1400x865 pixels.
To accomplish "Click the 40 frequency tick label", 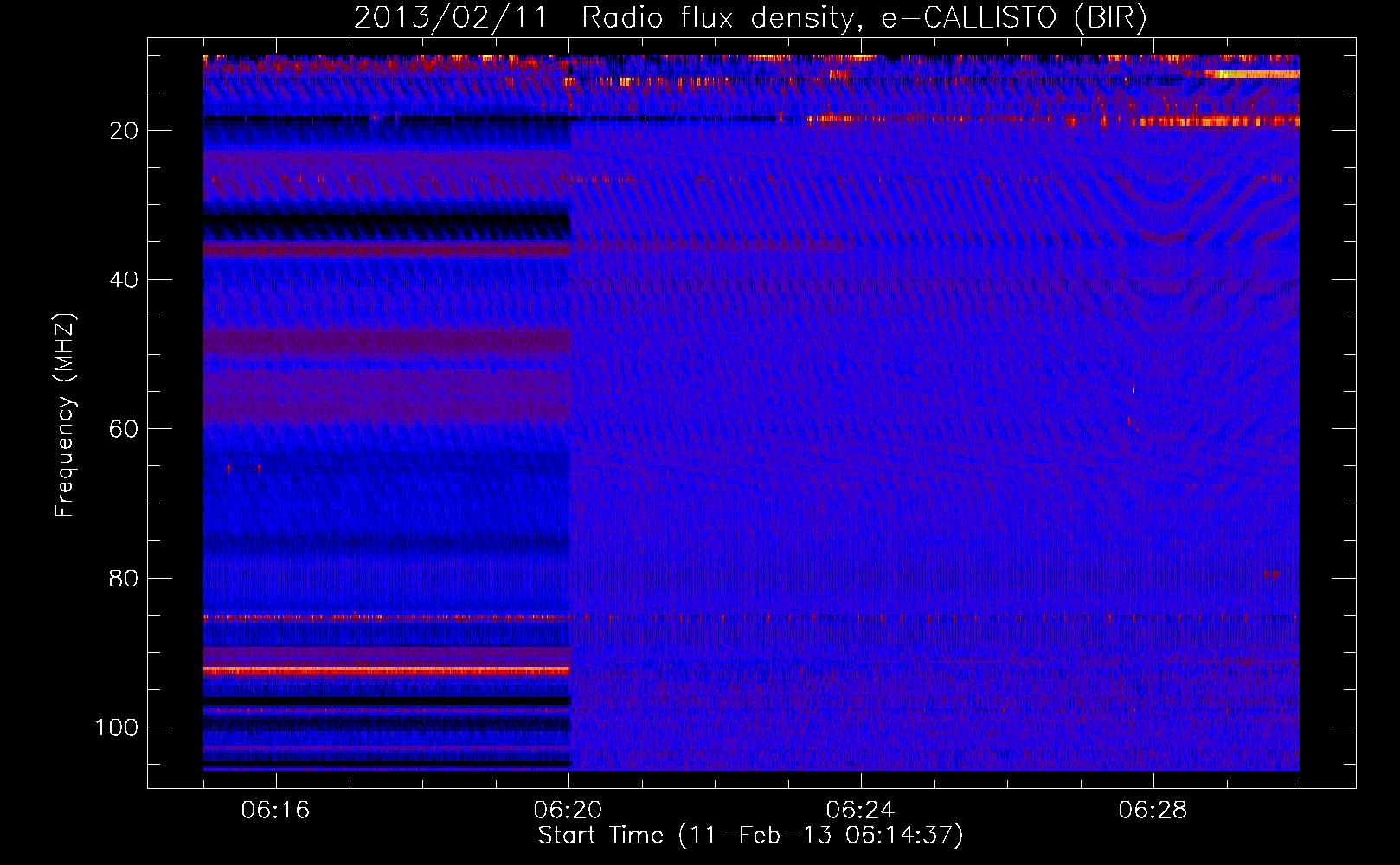I will coord(124,279).
